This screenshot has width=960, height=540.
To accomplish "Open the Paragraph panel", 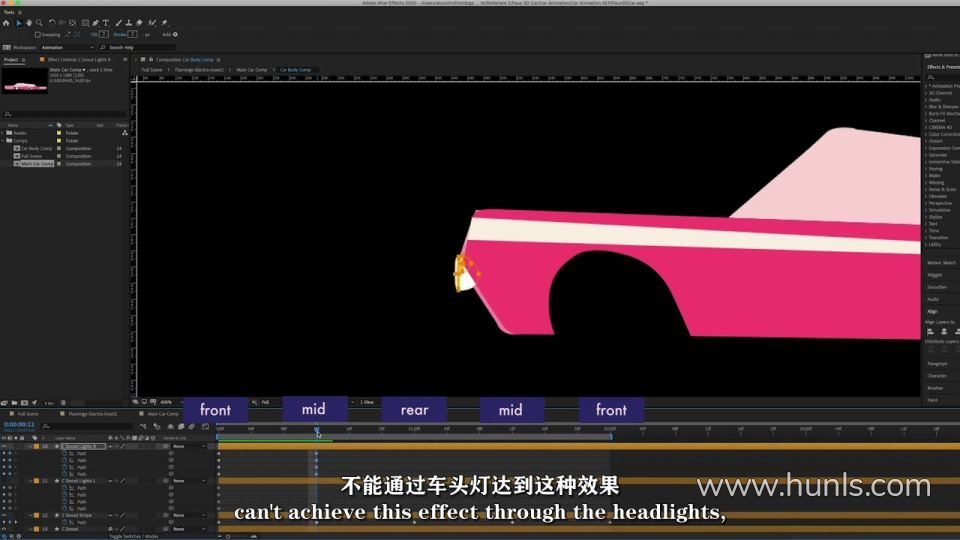I will [937, 364].
